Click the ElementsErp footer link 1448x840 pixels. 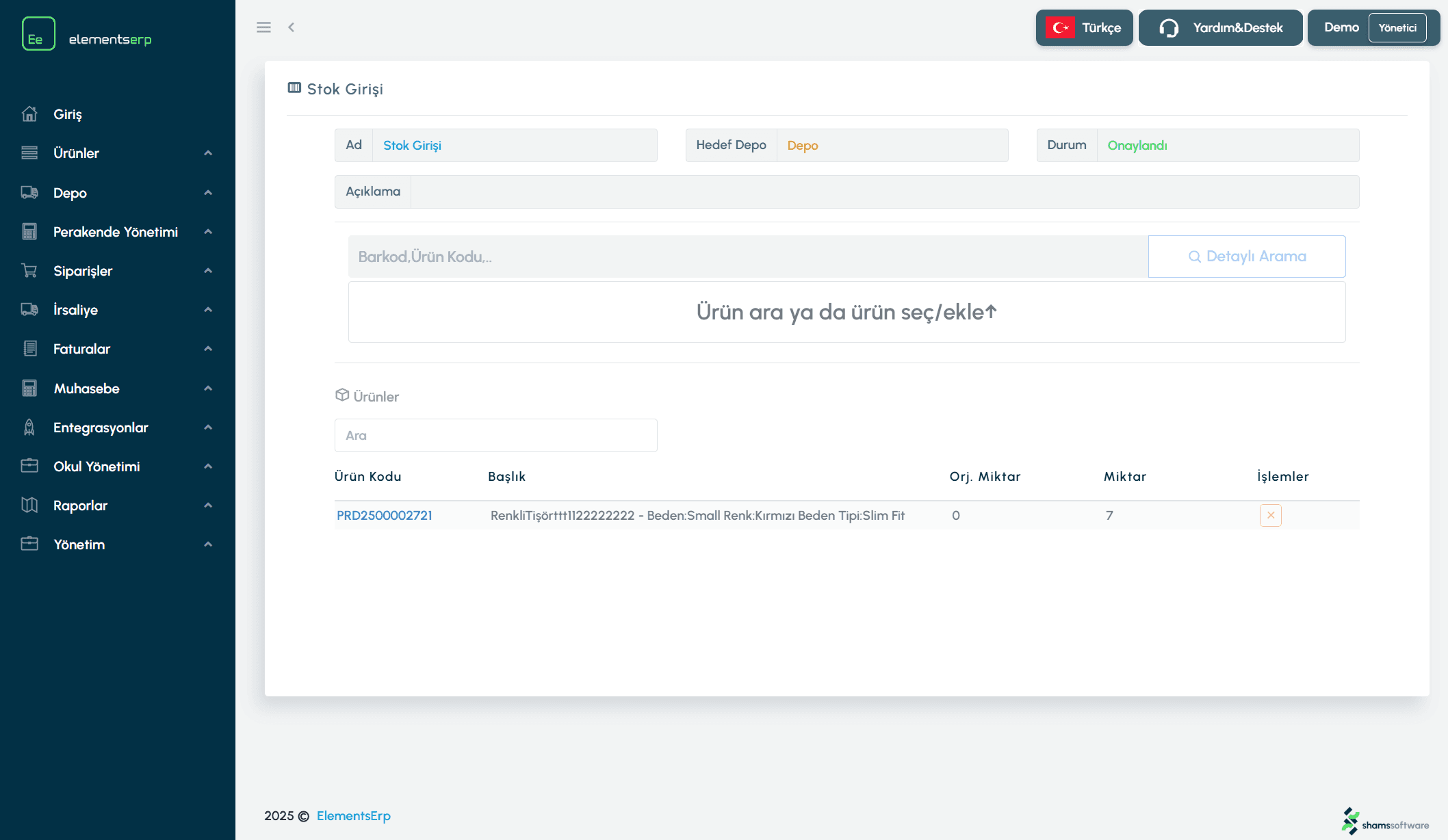pyautogui.click(x=353, y=815)
